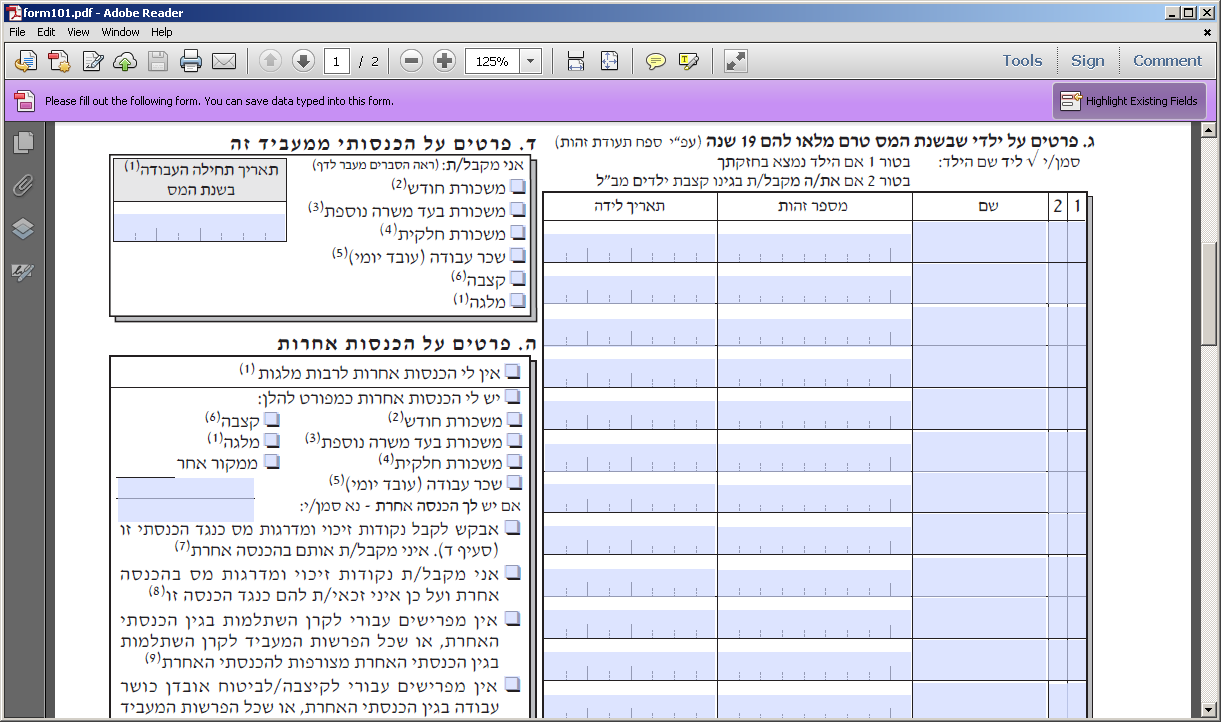Open the Attachments paperclip panel
This screenshot has width=1221, height=722.
(23, 186)
